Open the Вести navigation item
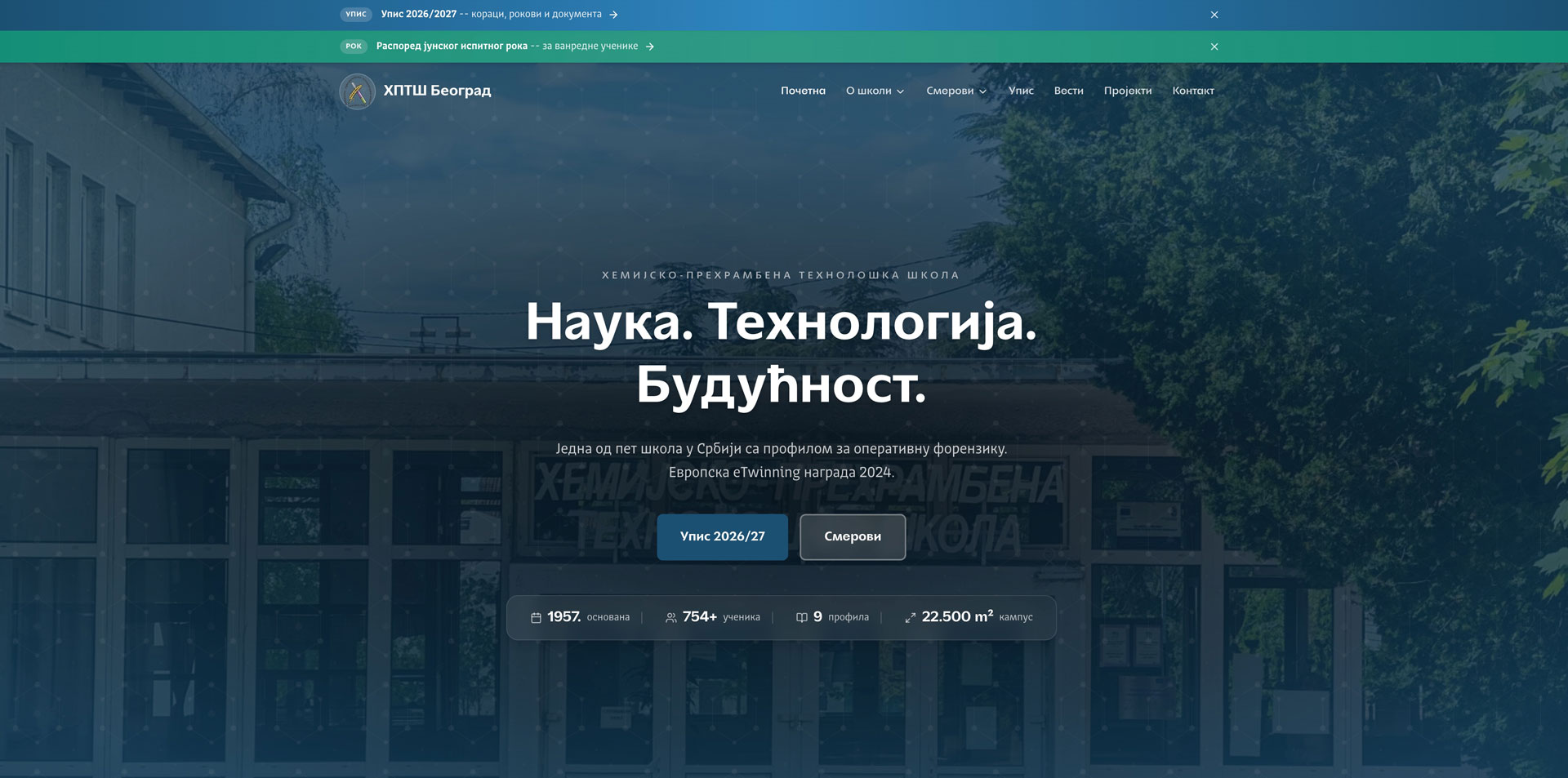Viewport: 1568px width, 778px height. [x=1068, y=91]
